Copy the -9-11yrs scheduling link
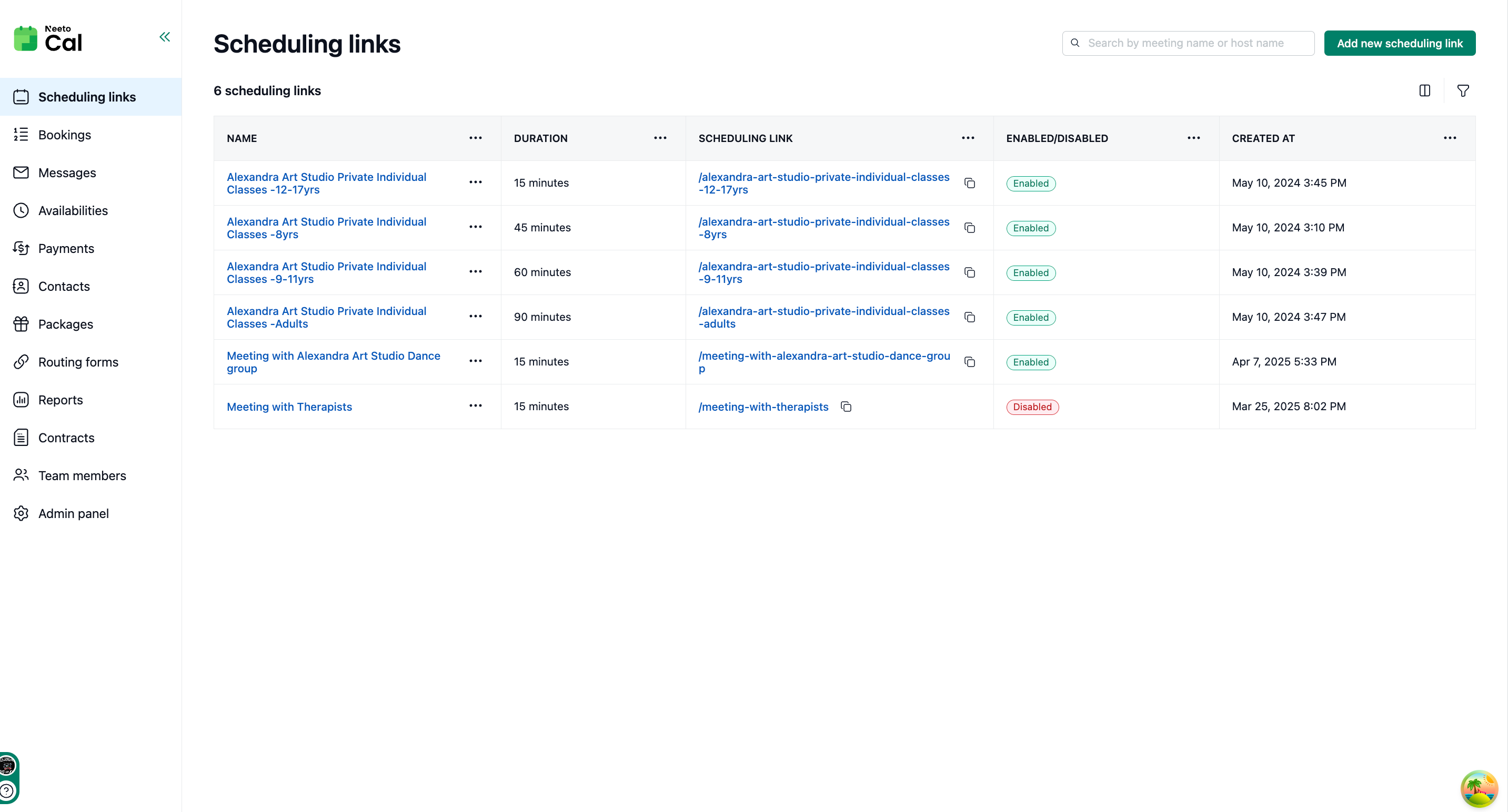The width and height of the screenshot is (1508, 812). [x=969, y=273]
